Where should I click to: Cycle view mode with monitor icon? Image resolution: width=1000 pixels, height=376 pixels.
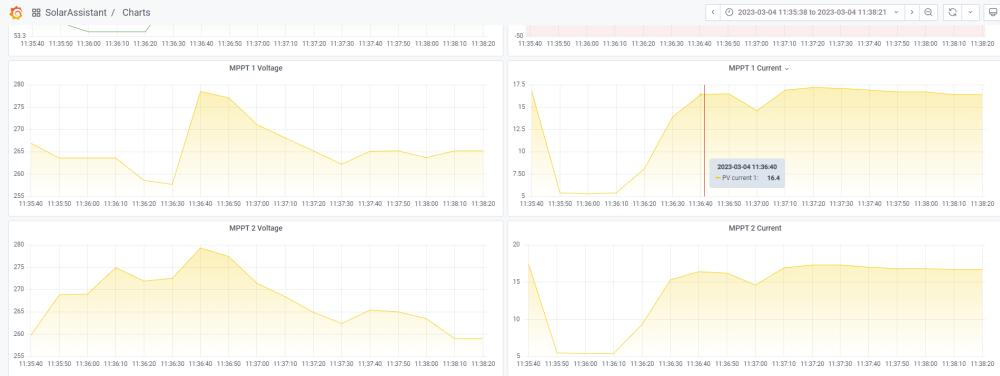pyautogui.click(x=992, y=12)
